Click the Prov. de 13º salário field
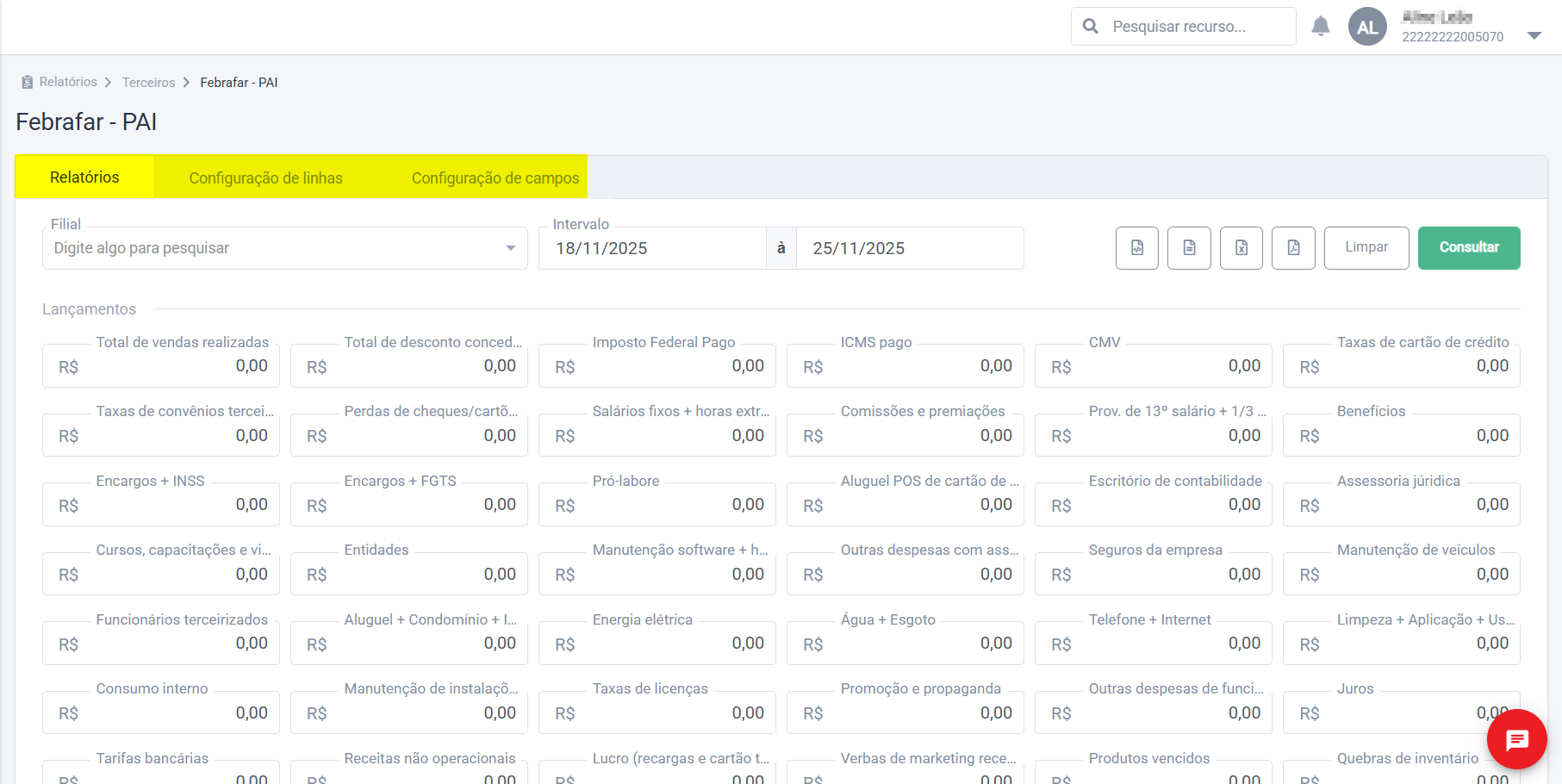The image size is (1562, 784). pos(1154,435)
